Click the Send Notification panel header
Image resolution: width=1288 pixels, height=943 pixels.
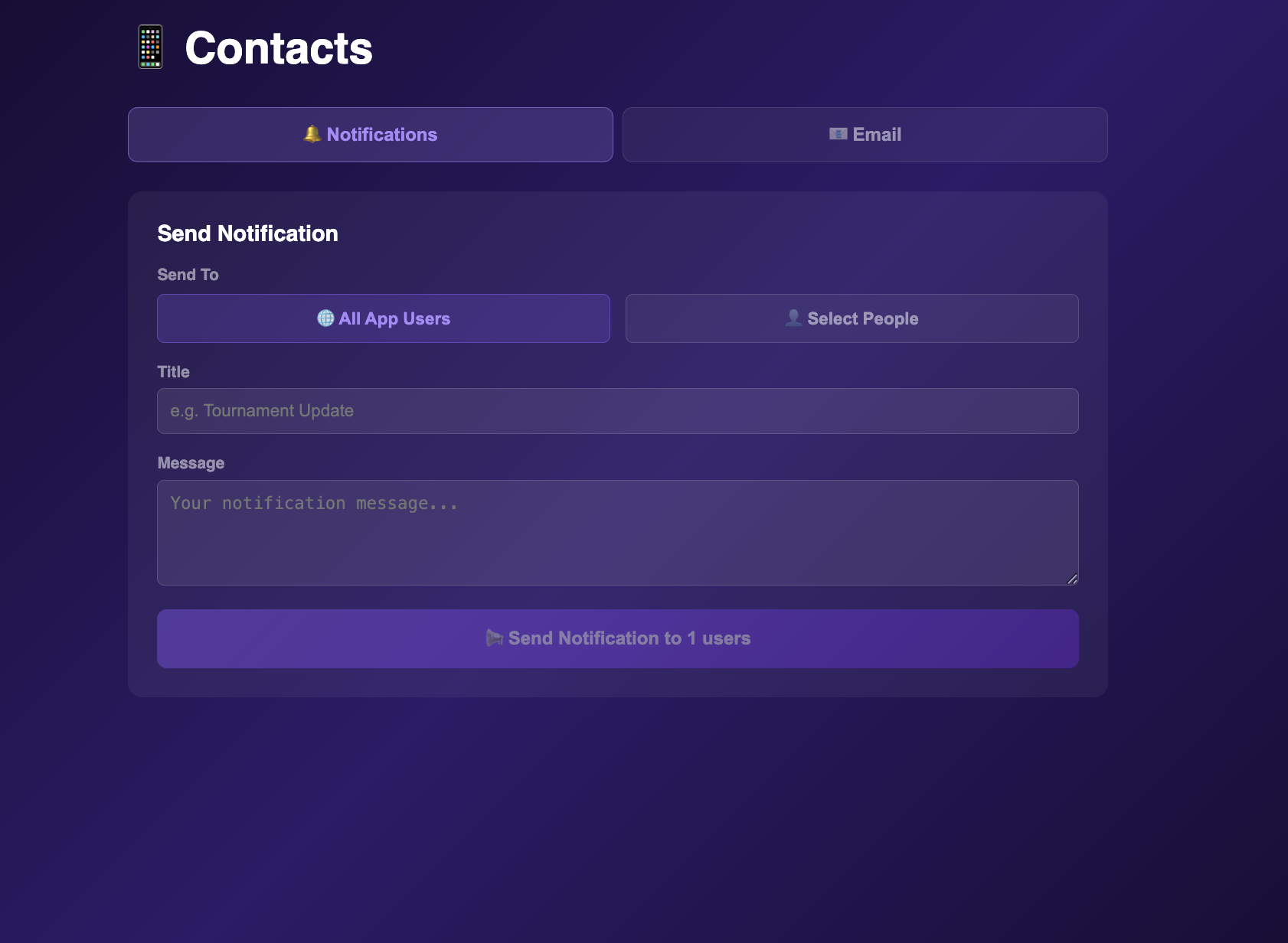point(248,233)
